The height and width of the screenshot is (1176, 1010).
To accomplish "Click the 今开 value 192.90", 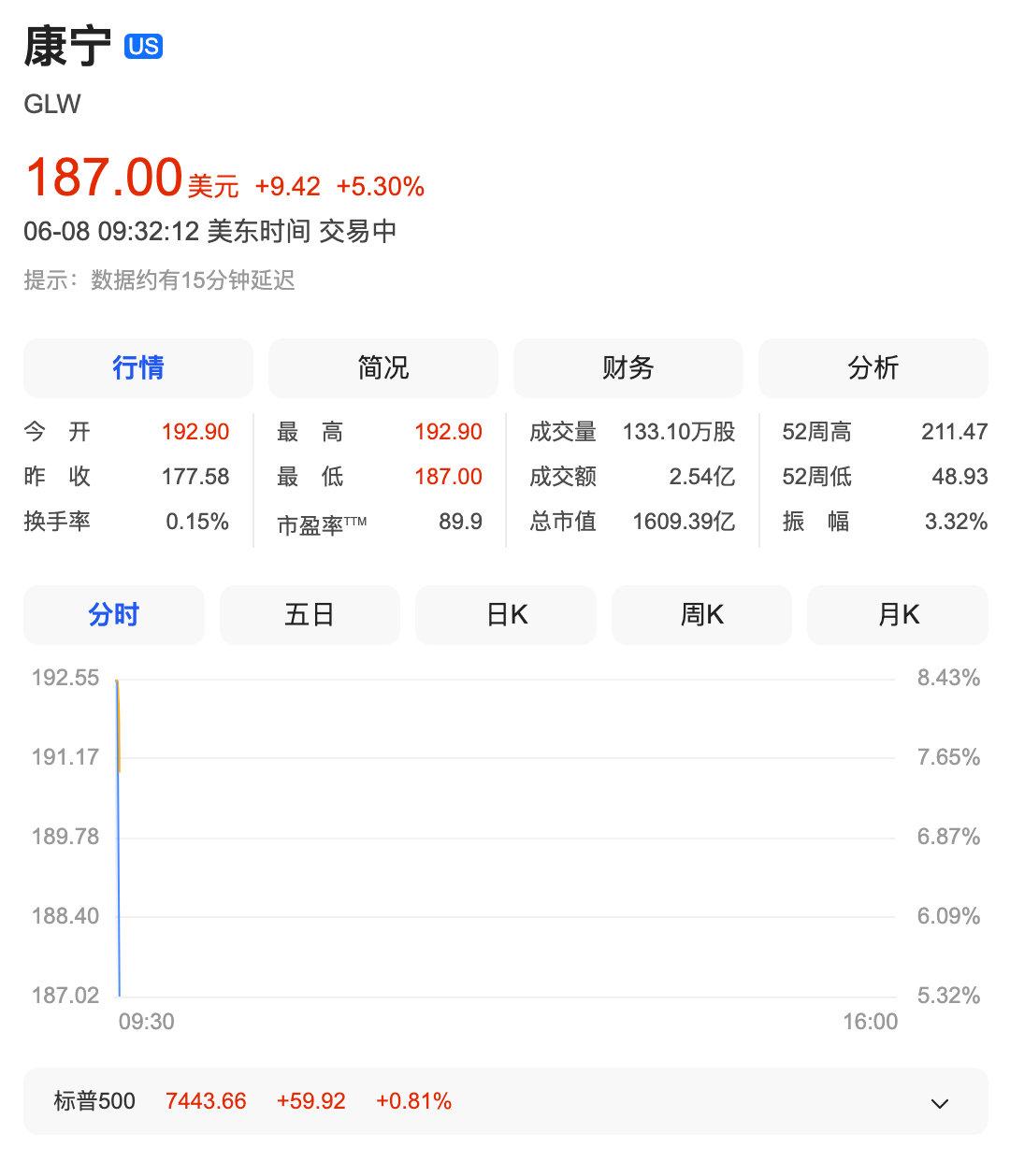I will click(195, 431).
